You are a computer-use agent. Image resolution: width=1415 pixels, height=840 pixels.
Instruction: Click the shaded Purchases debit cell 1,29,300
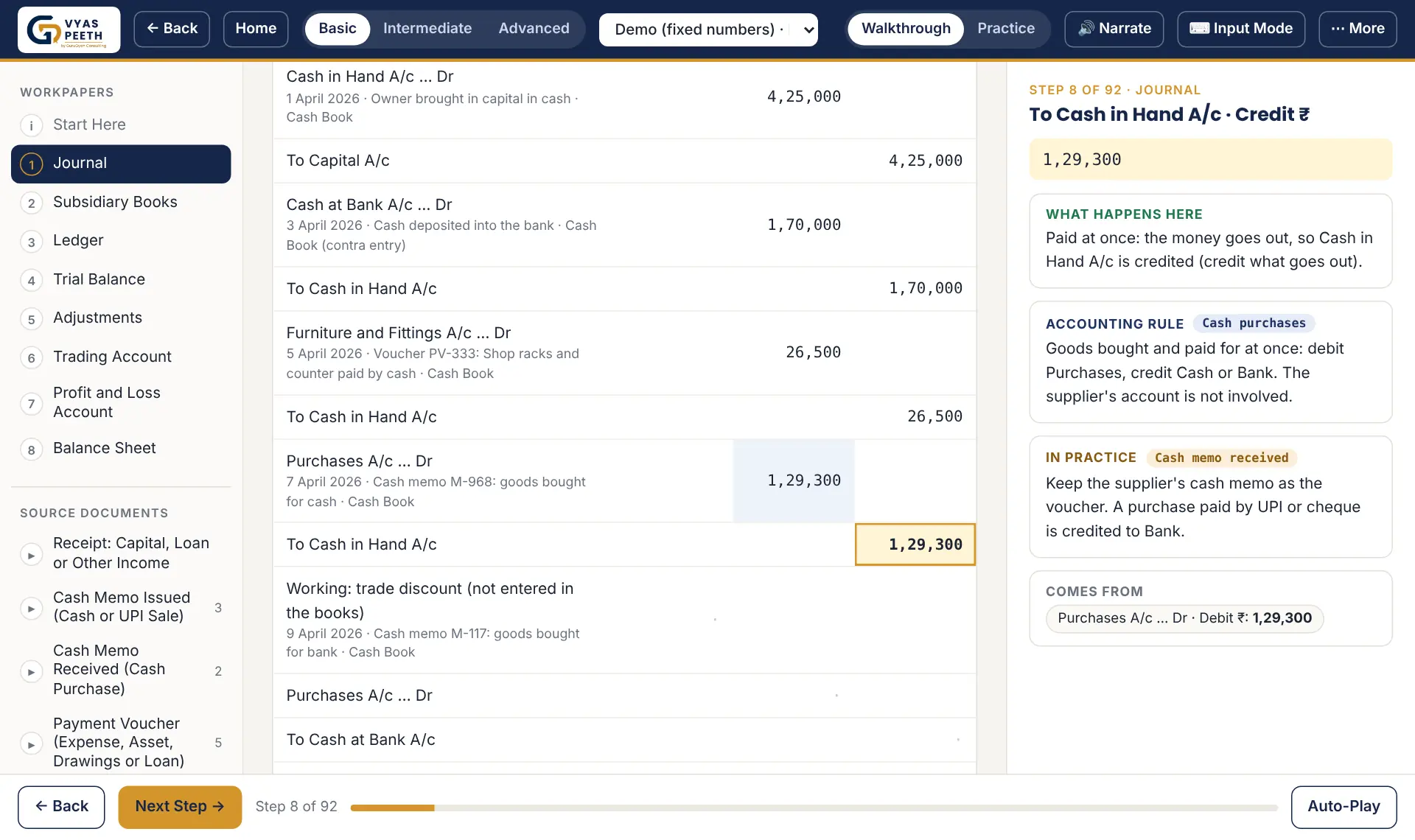tap(794, 481)
